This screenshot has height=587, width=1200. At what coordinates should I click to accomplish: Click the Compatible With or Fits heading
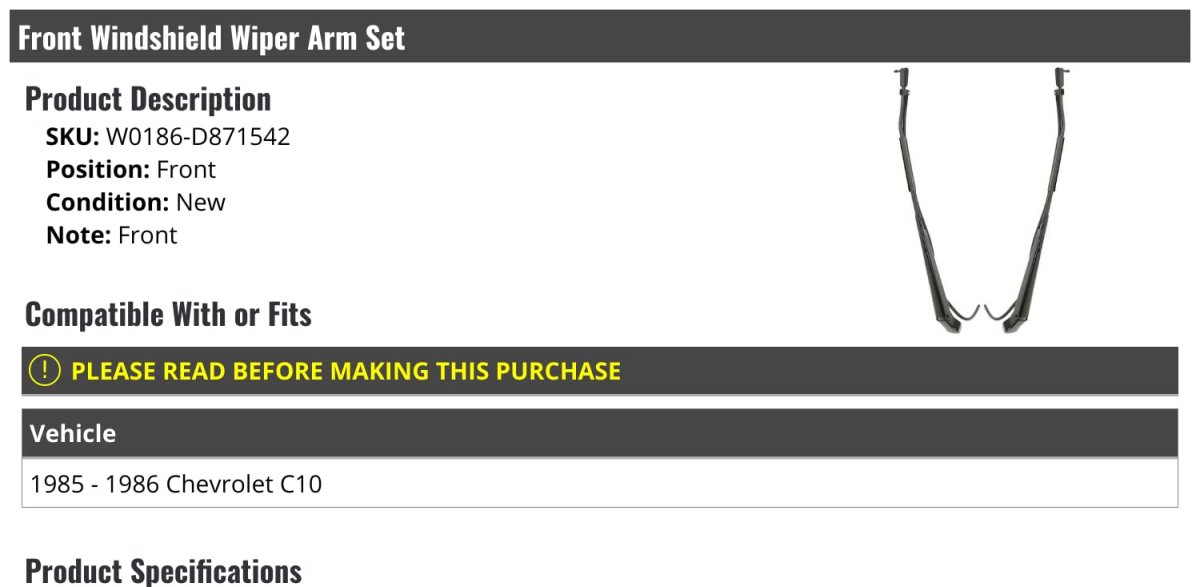[x=168, y=315]
